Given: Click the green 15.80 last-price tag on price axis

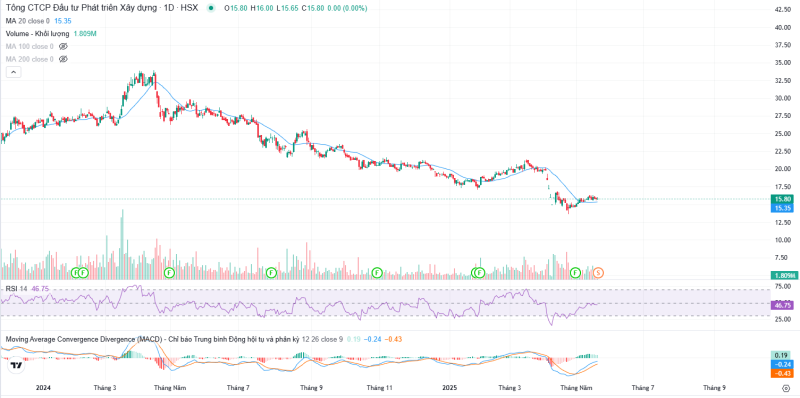Looking at the screenshot, I should click(x=782, y=199).
